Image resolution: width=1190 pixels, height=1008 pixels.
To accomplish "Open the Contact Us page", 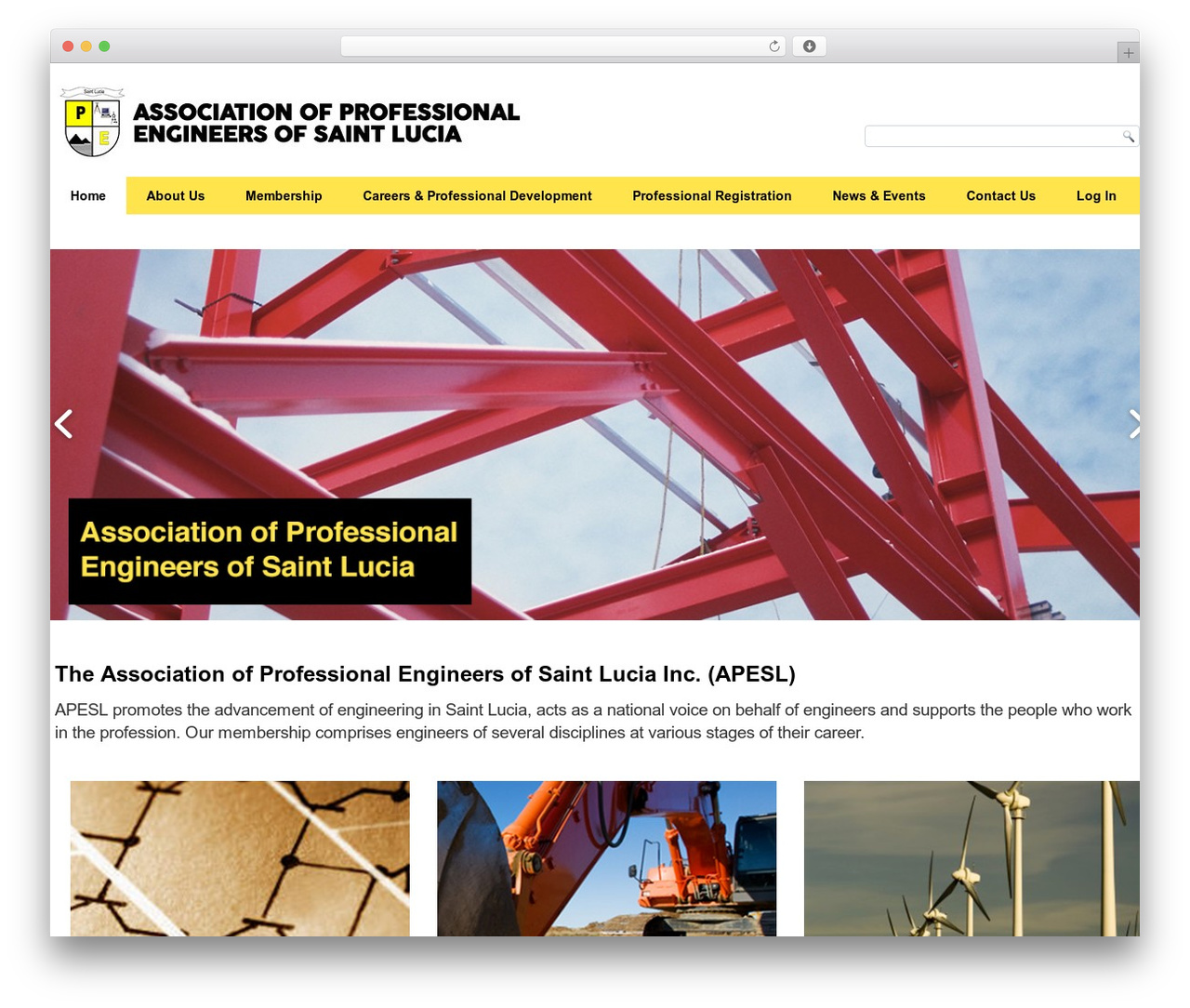I will (1000, 196).
